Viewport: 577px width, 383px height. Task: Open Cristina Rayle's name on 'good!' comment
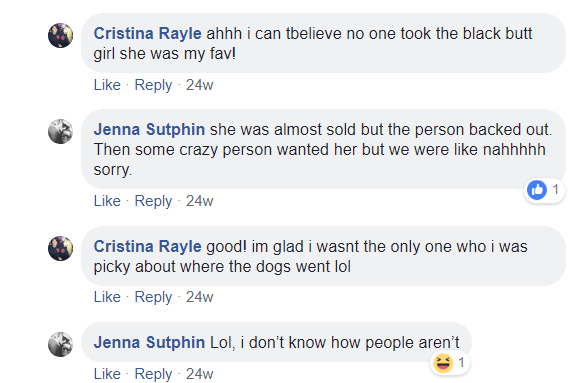click(147, 247)
